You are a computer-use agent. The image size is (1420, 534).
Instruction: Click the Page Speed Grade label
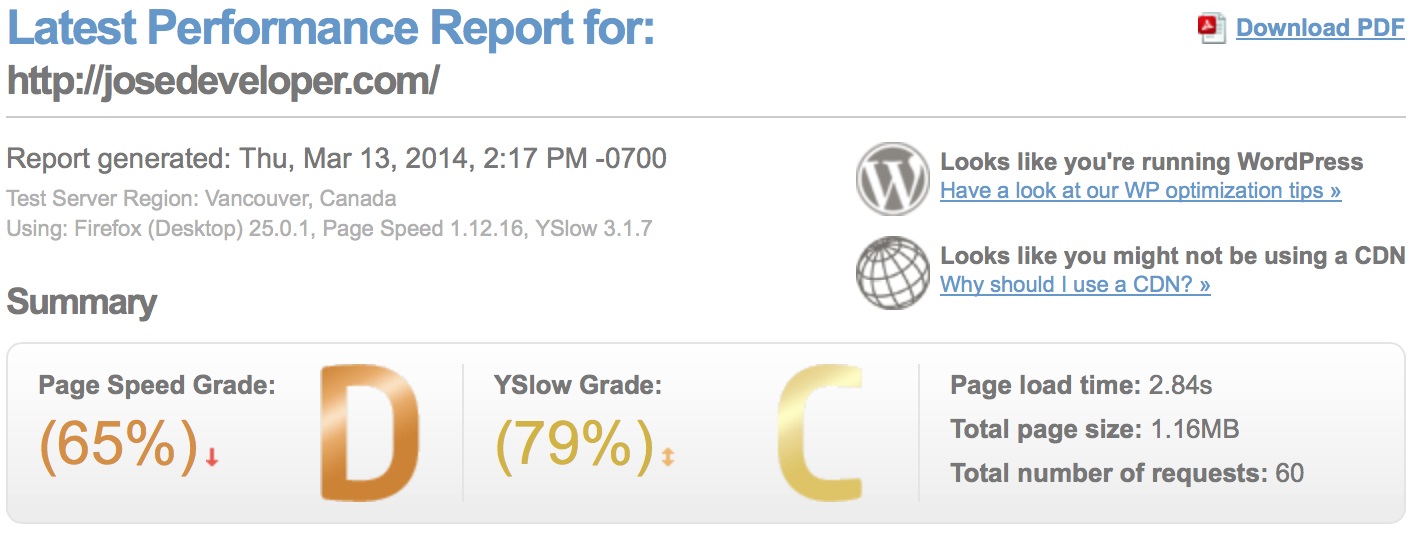(157, 384)
